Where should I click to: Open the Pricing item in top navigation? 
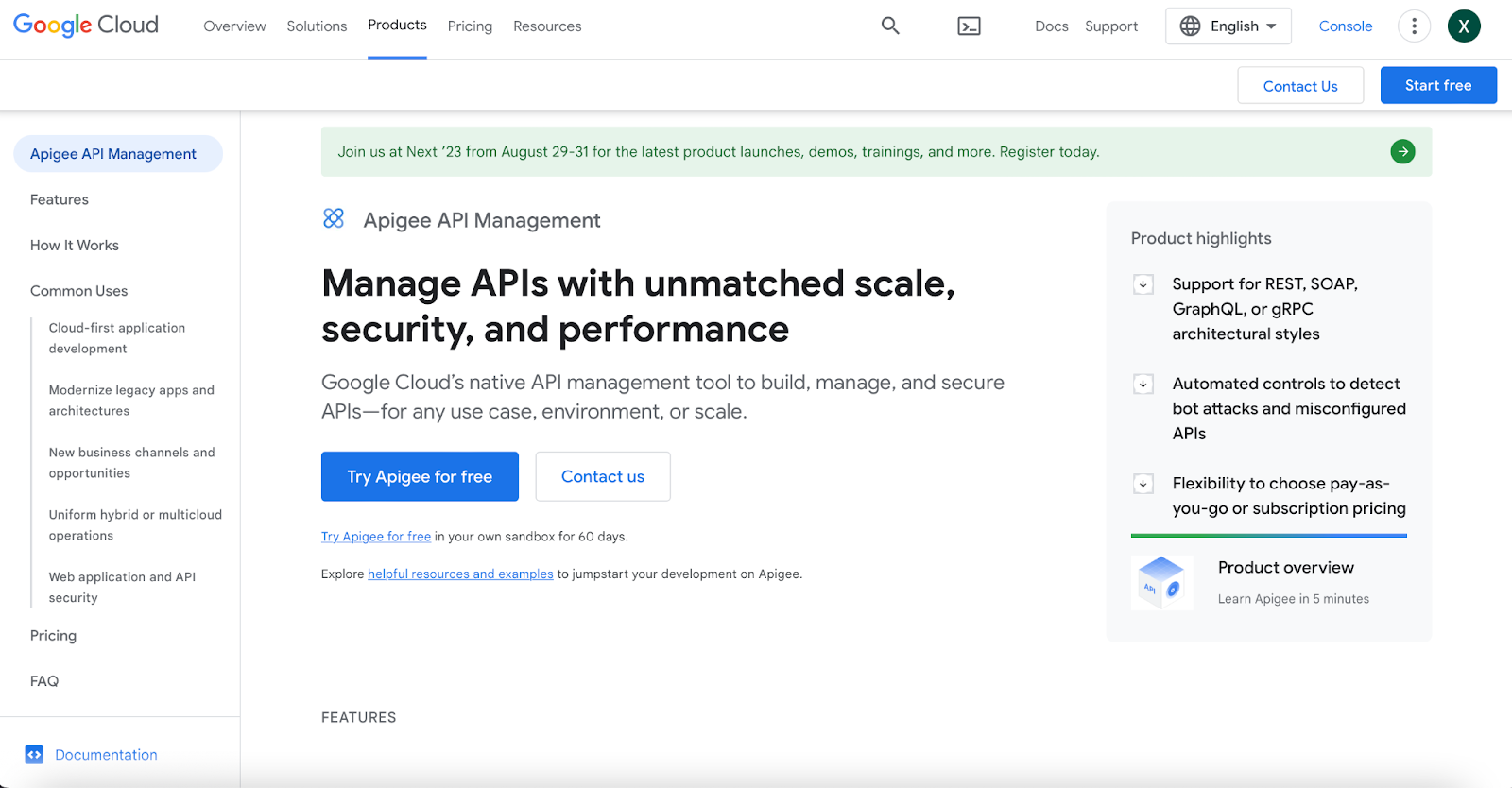(470, 26)
